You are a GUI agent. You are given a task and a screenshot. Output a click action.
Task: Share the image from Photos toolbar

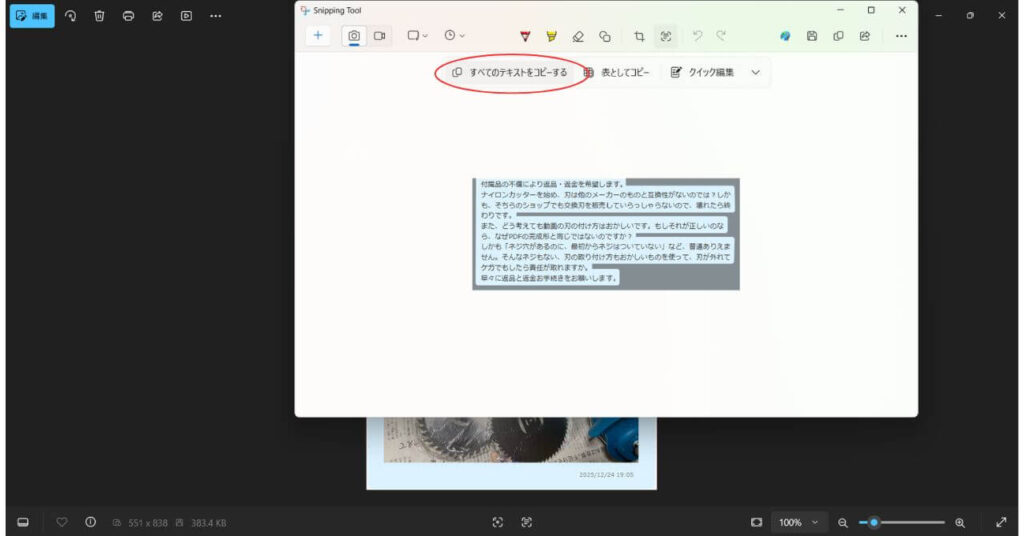point(157,16)
